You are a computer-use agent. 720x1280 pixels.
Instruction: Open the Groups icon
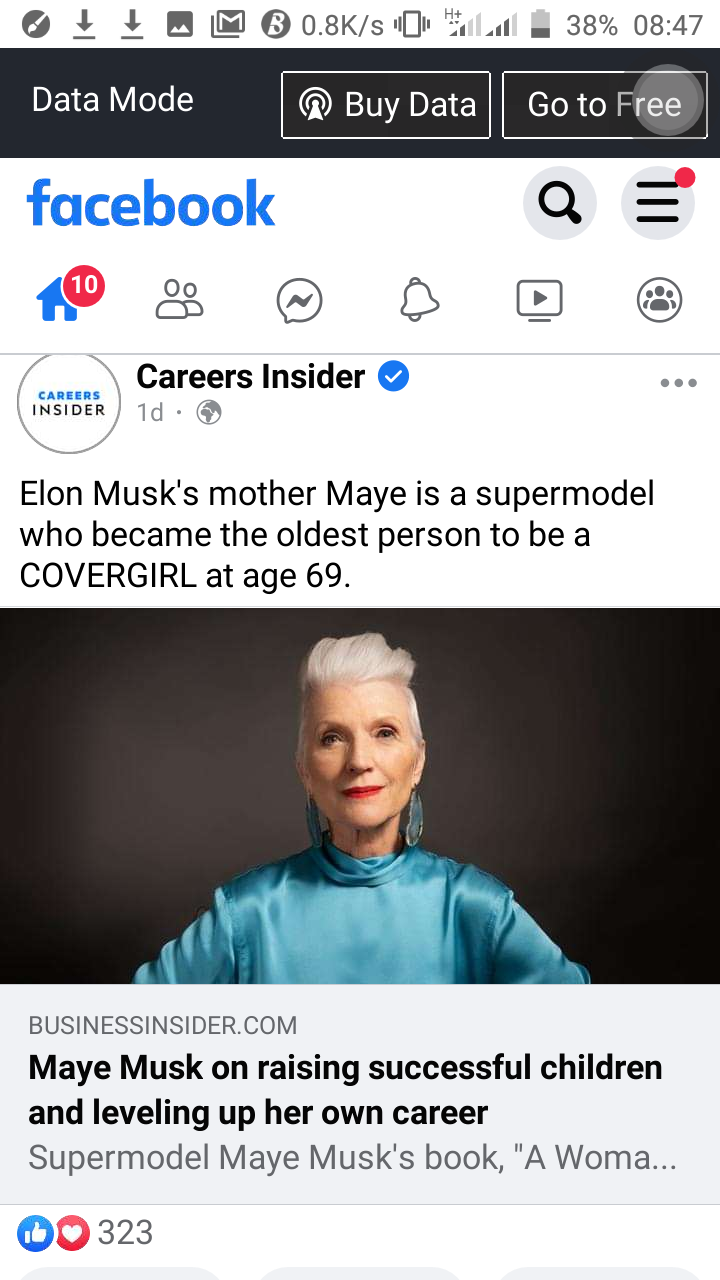tap(660, 300)
